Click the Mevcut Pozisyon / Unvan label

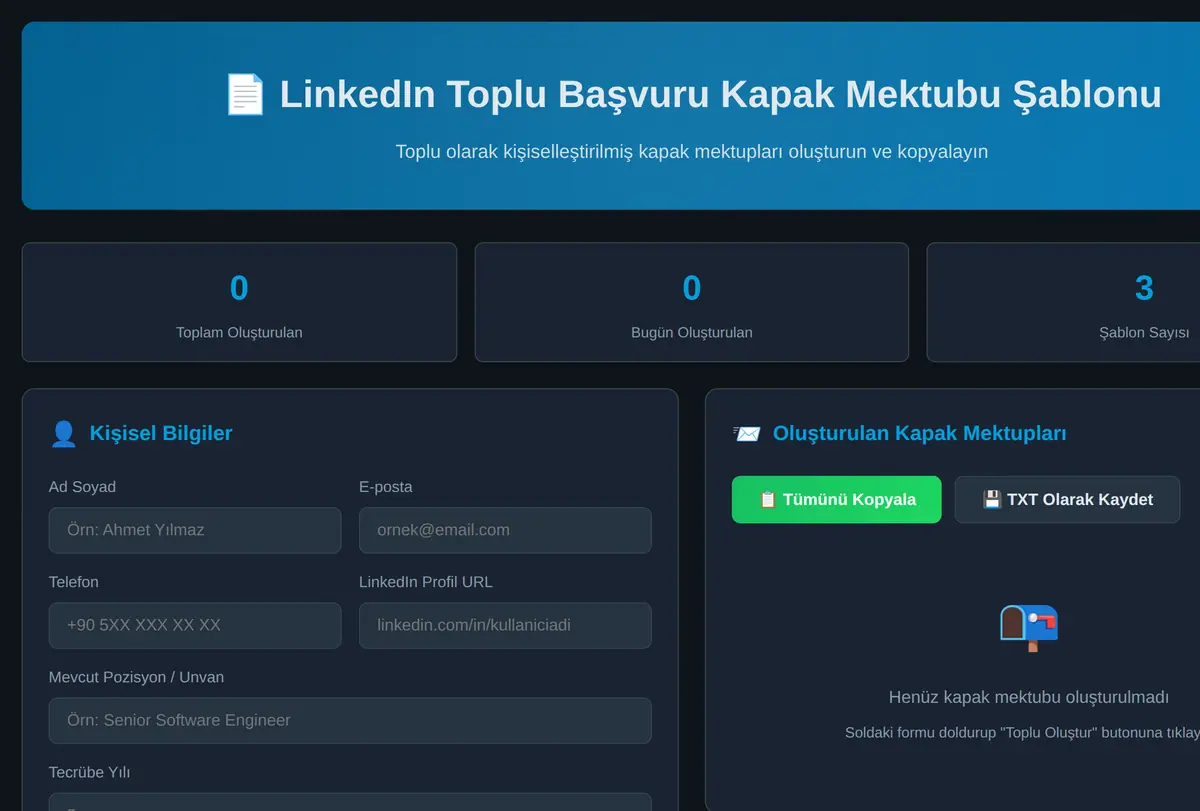pyautogui.click(x=136, y=677)
